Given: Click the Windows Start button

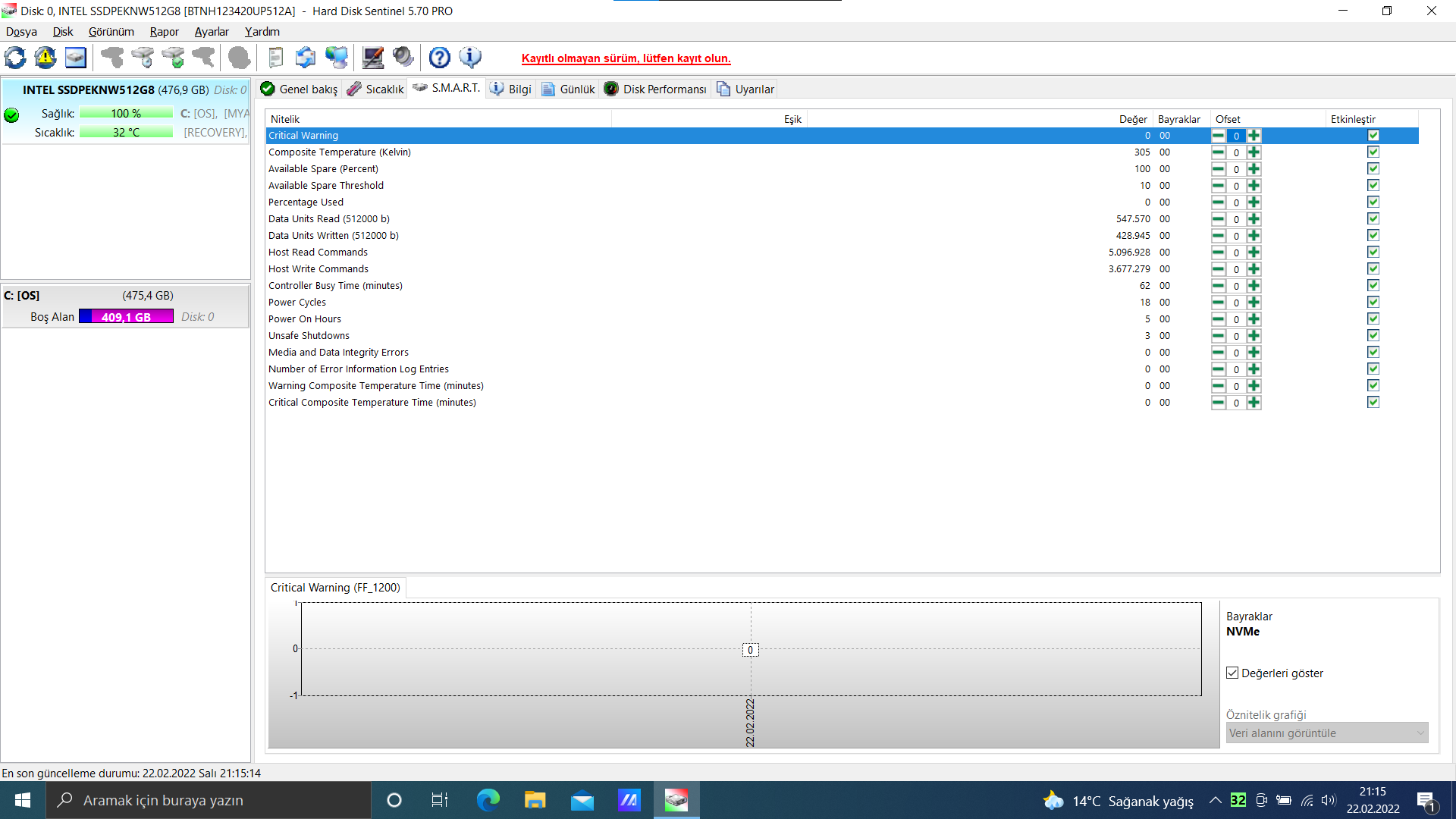Looking at the screenshot, I should [23, 800].
